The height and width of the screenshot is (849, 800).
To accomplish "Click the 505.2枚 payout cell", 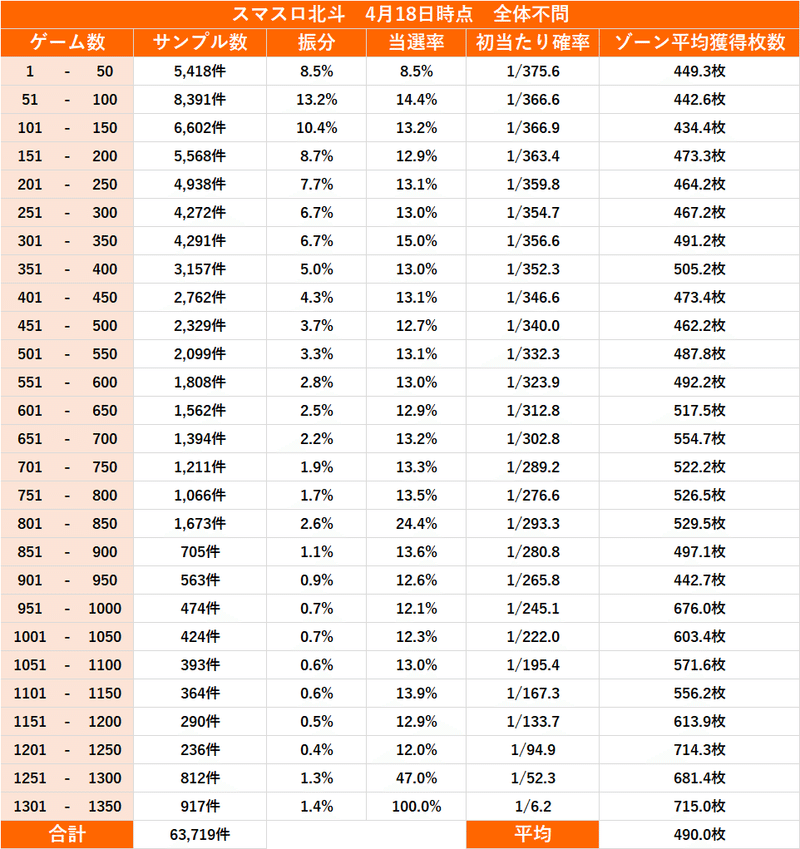I will click(x=699, y=269).
